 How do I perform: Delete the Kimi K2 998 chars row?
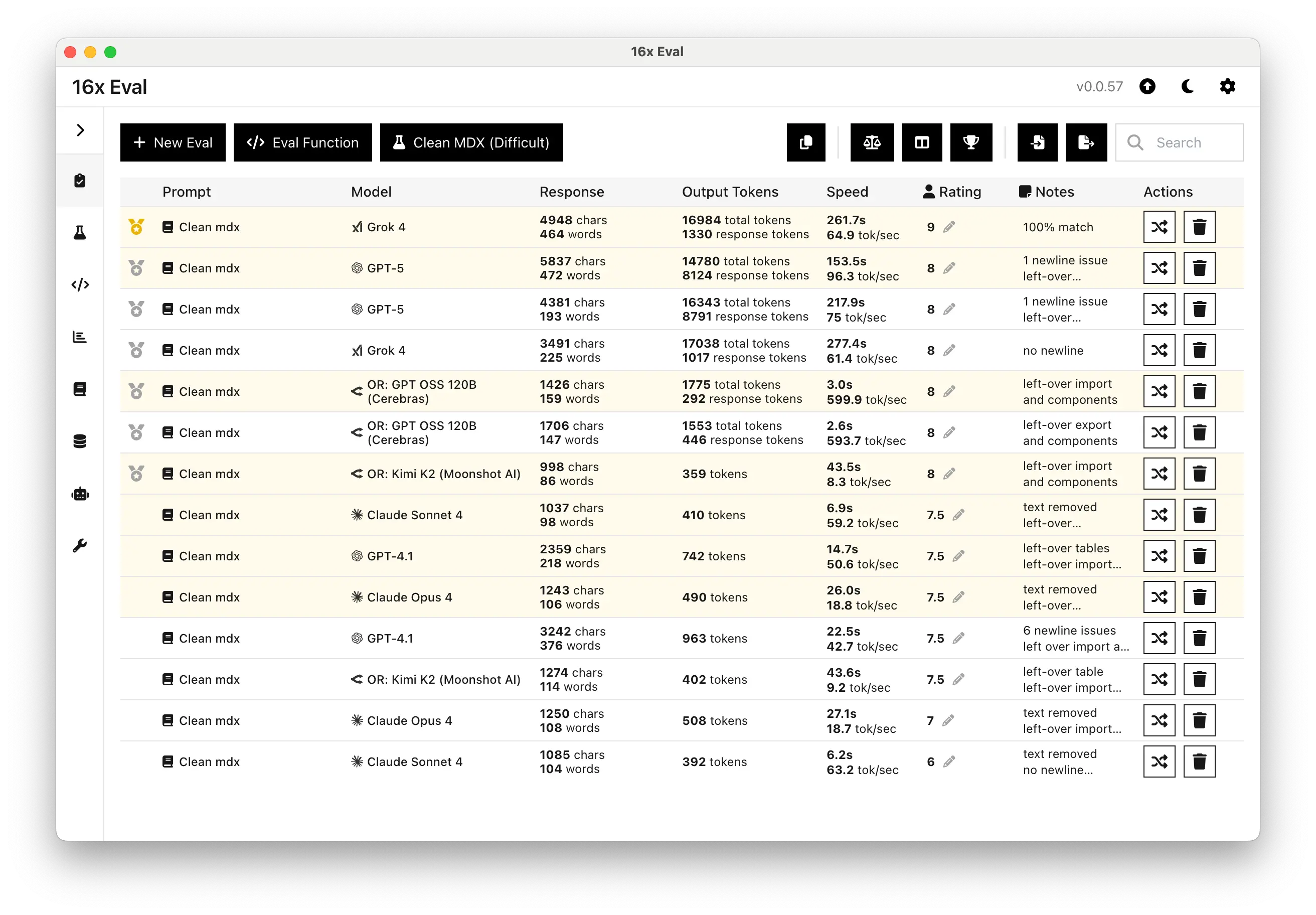[x=1199, y=474]
